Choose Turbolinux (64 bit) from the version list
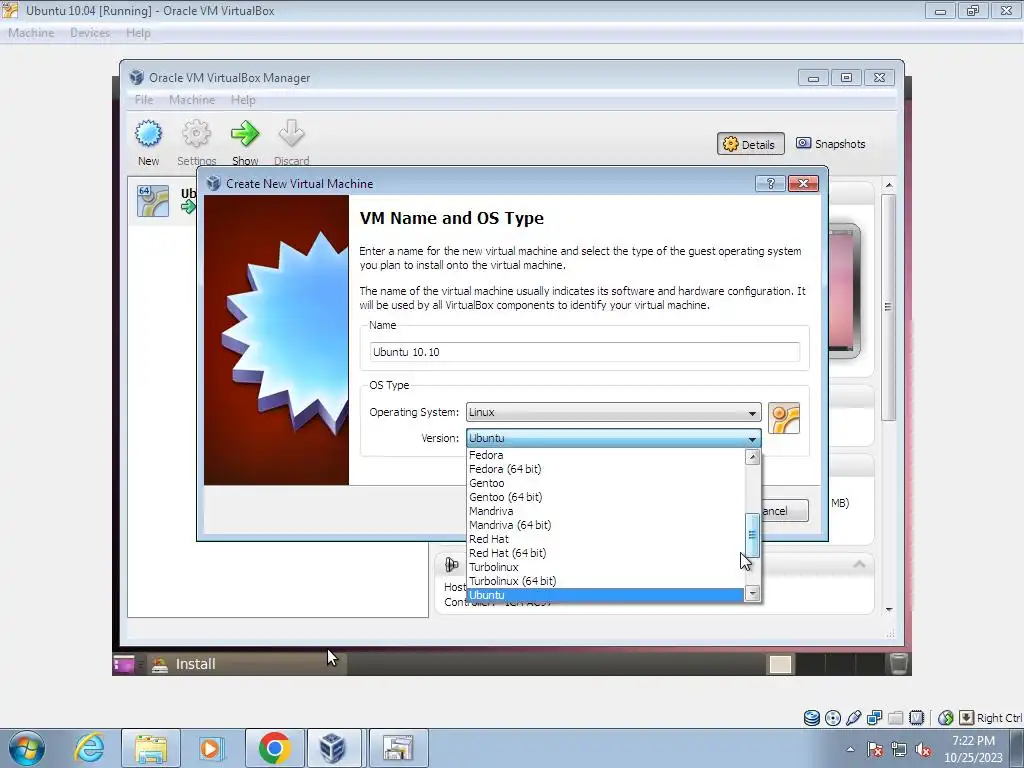The image size is (1024, 768). coord(605,581)
